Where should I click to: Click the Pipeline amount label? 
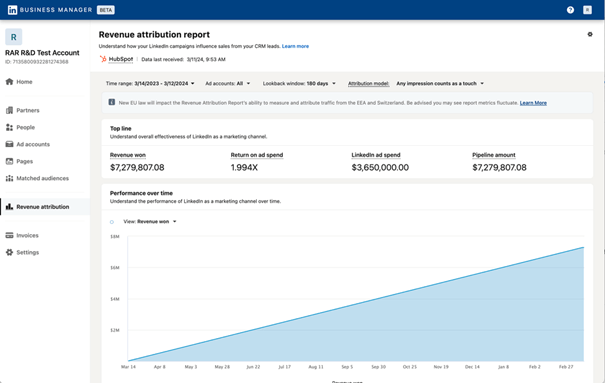494,155
